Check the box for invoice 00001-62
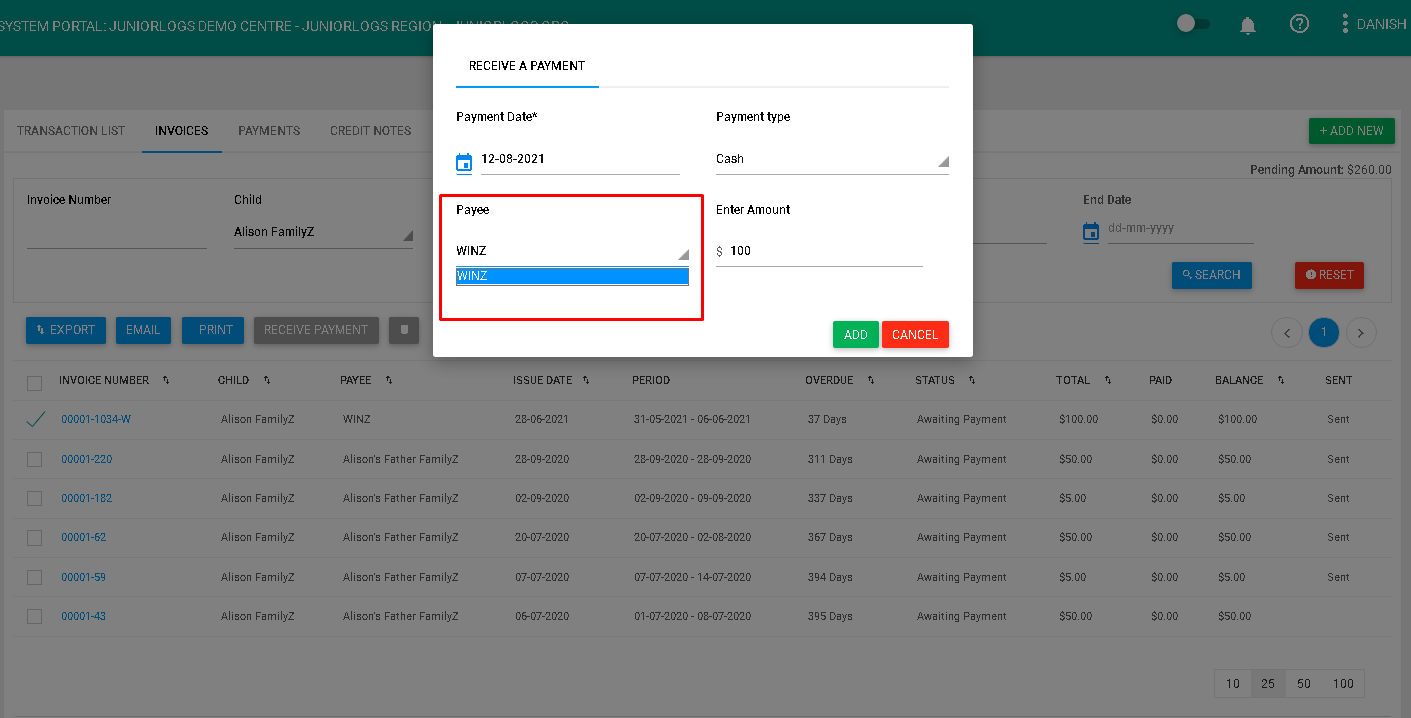The image size is (1411, 718). coord(35,538)
